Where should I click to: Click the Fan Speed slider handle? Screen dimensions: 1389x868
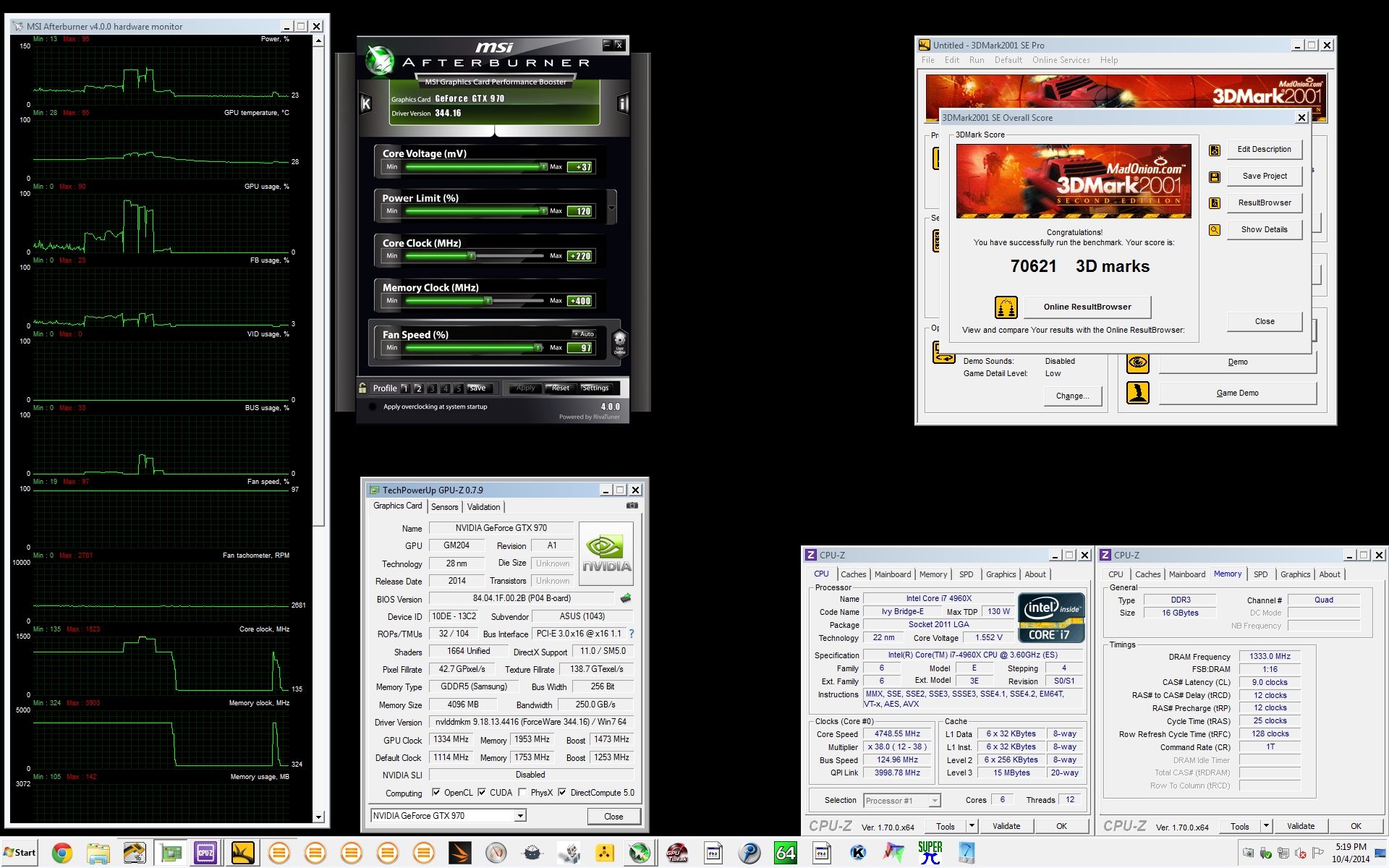tap(538, 348)
